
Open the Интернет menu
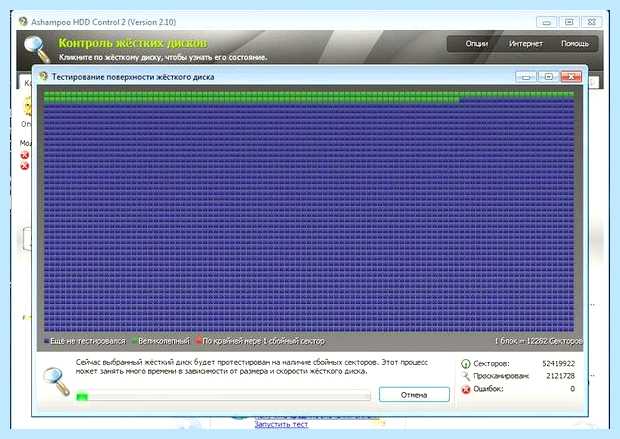pos(525,44)
